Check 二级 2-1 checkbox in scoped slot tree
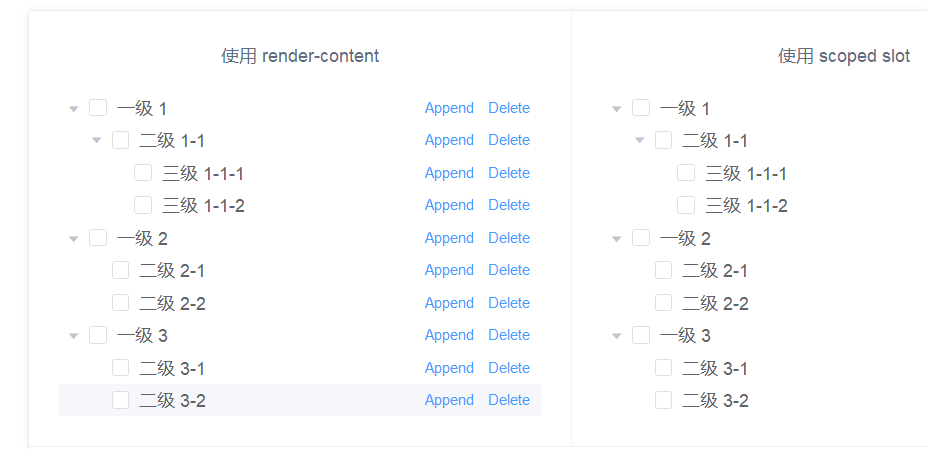This screenshot has height=449, width=927. 663,270
